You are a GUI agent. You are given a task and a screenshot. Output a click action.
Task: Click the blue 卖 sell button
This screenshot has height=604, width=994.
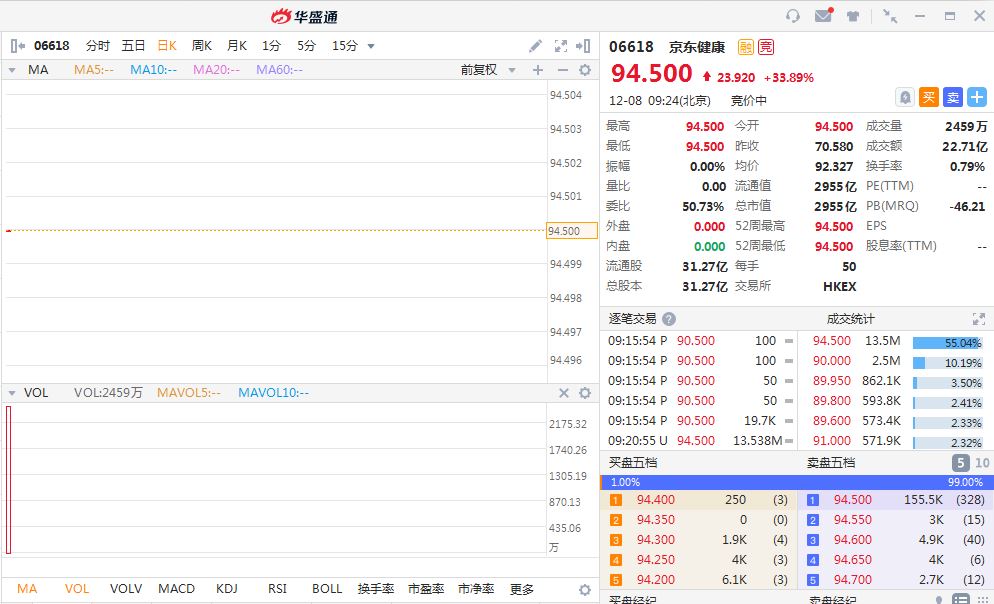pyautogui.click(x=953, y=97)
